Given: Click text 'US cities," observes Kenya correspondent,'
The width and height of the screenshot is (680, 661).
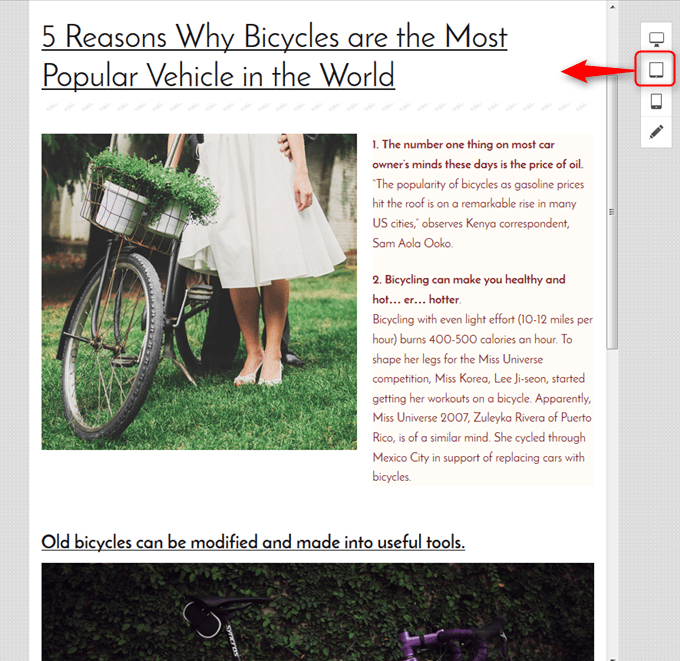Looking at the screenshot, I should (x=471, y=223).
